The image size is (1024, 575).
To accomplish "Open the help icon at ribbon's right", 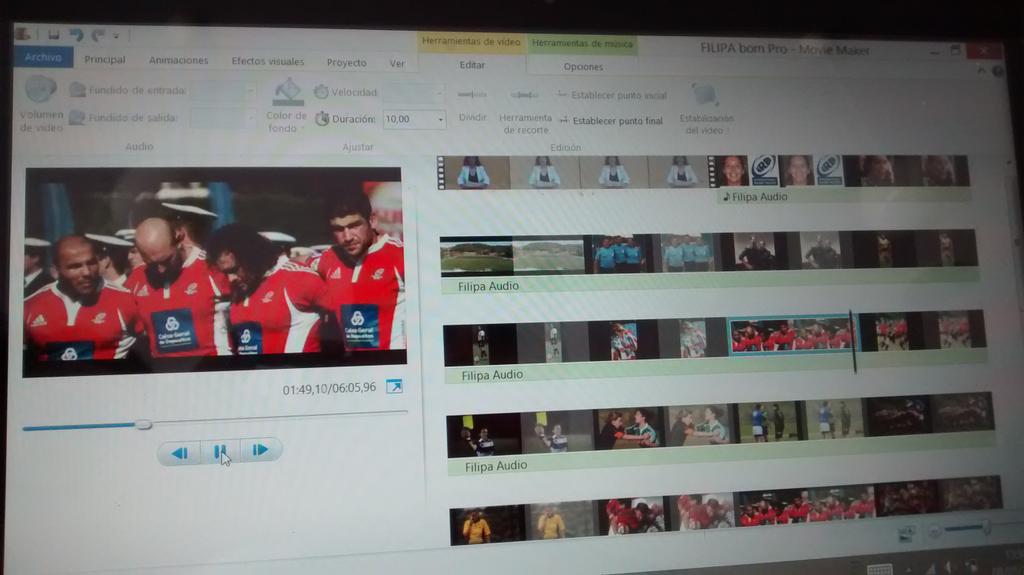I will (999, 71).
